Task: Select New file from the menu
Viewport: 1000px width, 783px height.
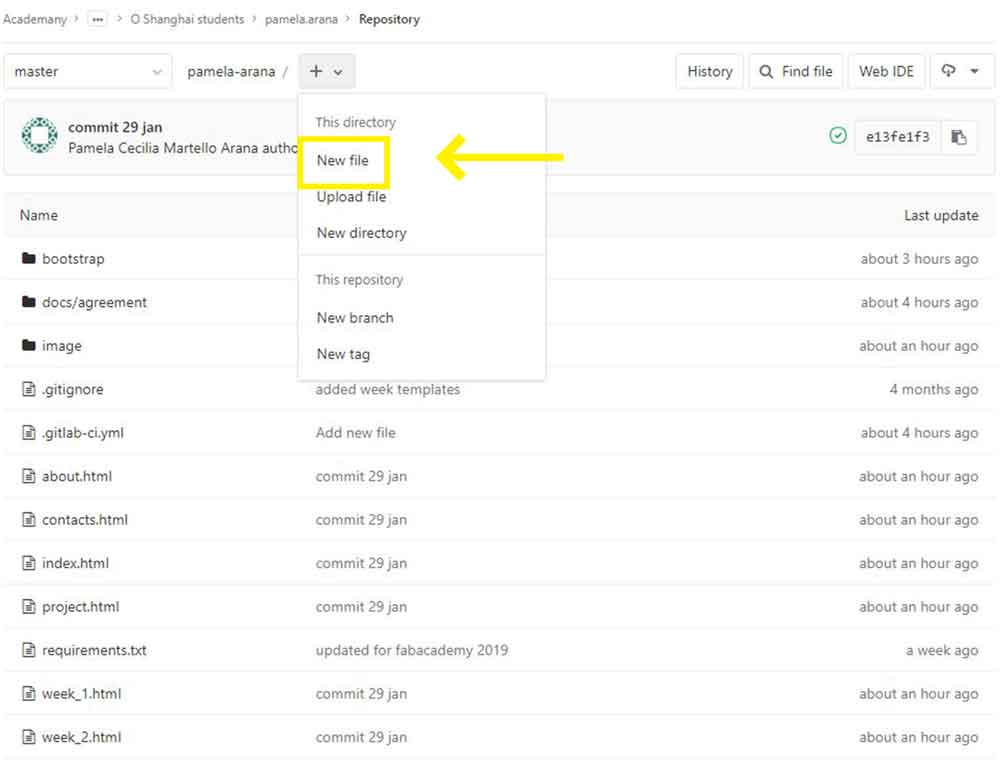Action: [x=343, y=160]
